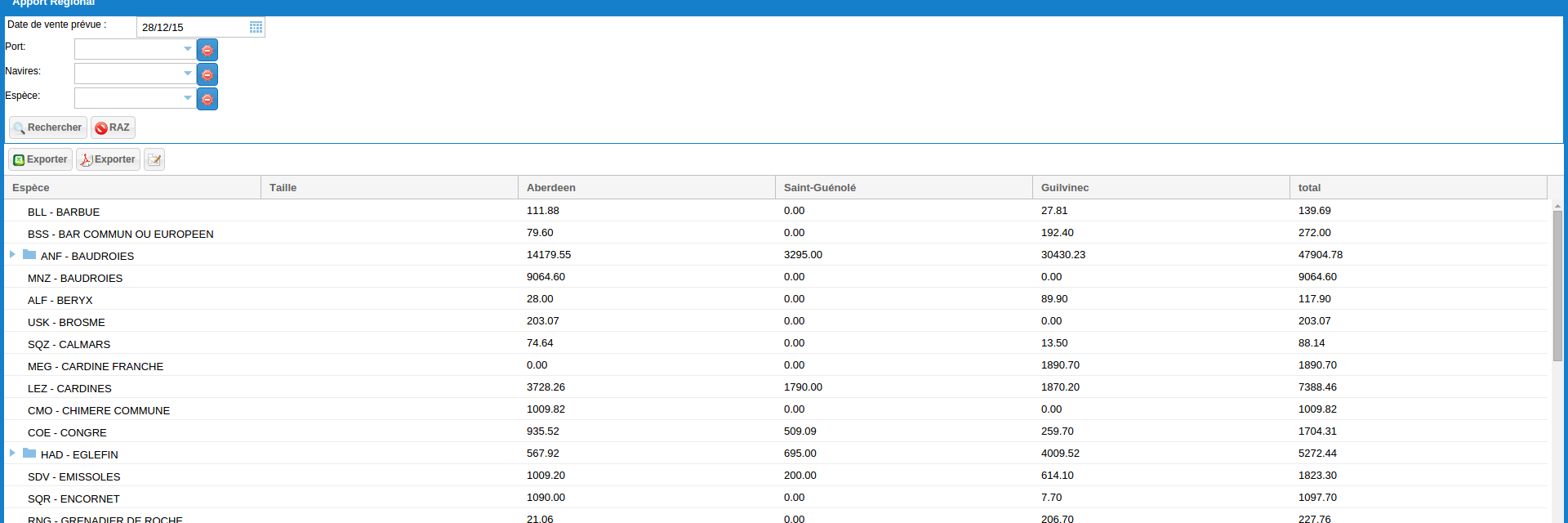Click Guilvinec value 192.40
The width and height of the screenshot is (1568, 523).
coord(1058,233)
